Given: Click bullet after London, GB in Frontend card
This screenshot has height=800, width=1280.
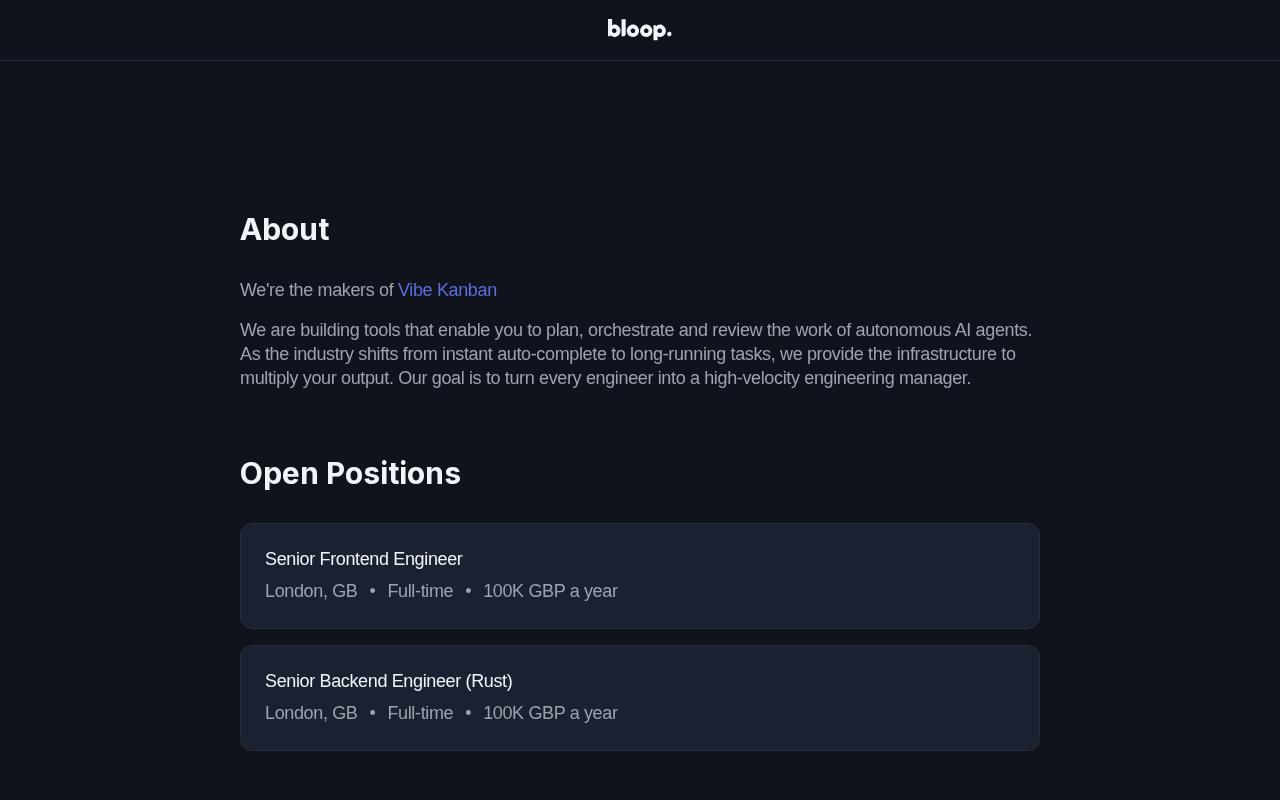Looking at the screenshot, I should (372, 591).
